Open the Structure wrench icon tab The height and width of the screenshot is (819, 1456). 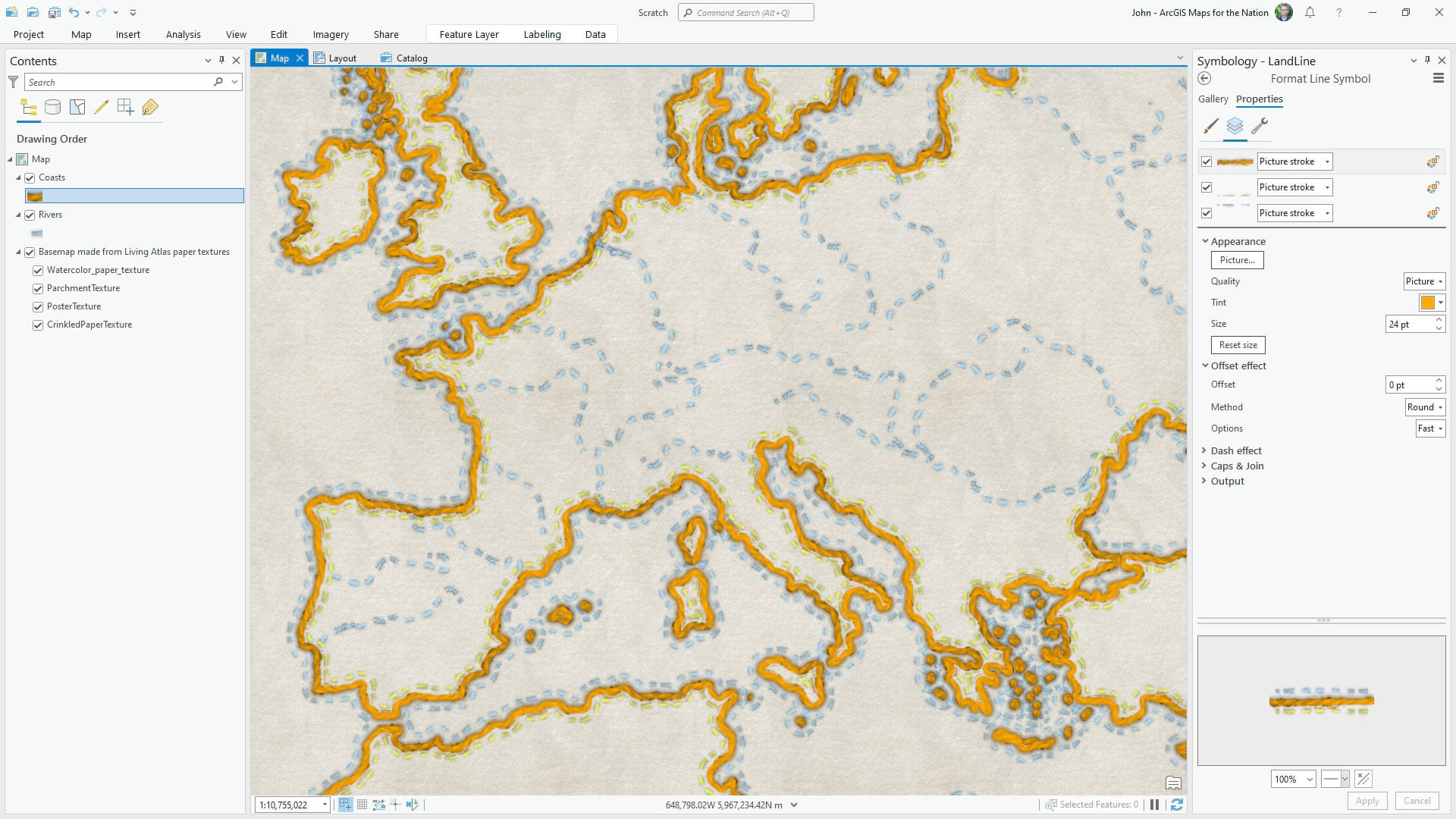(x=1260, y=126)
